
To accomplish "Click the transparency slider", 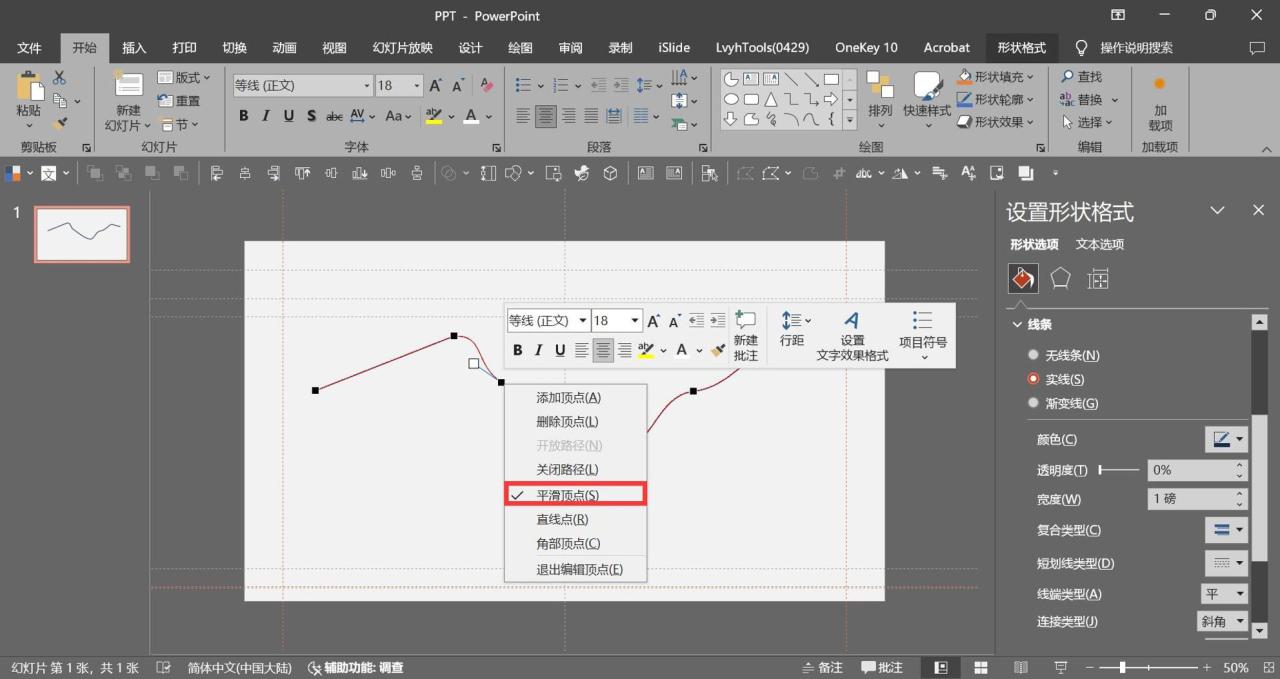I will [x=1118, y=469].
